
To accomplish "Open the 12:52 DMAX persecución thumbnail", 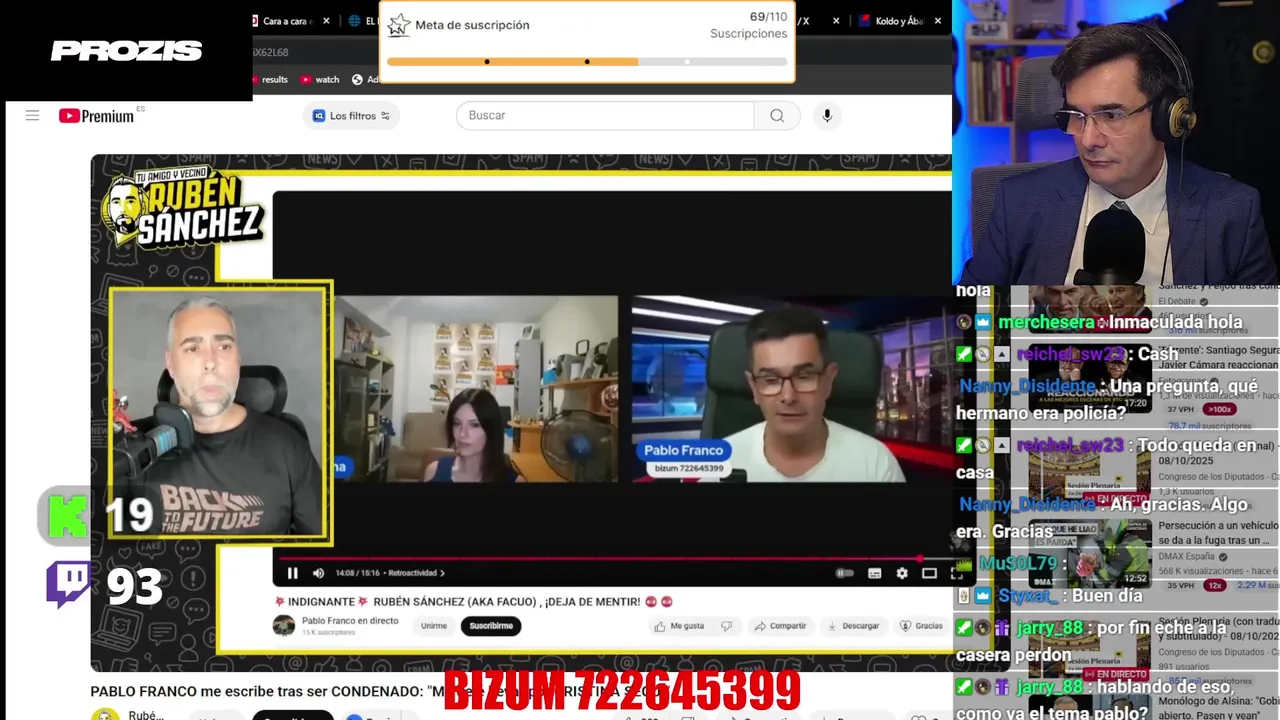I will (x=1090, y=552).
